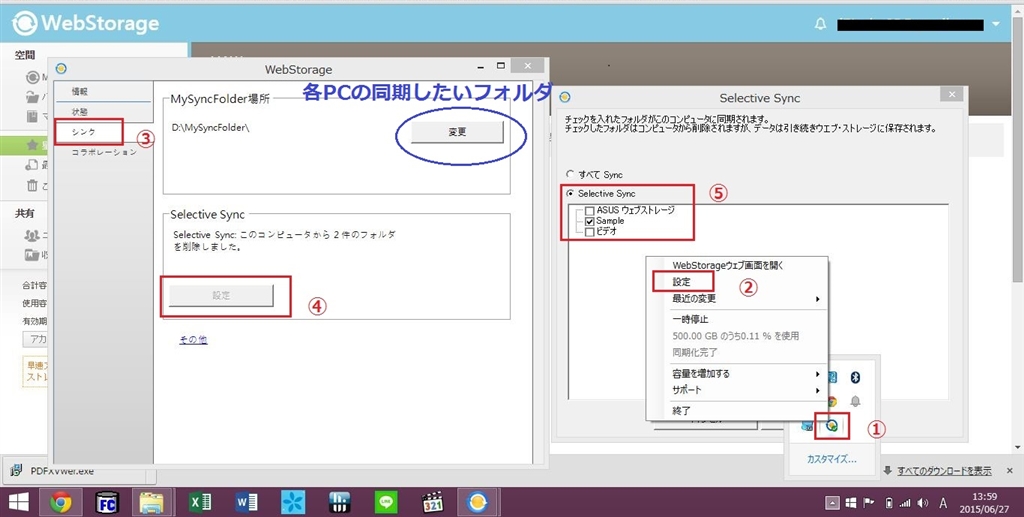Click the WebStorage settings window title icon

[61, 69]
